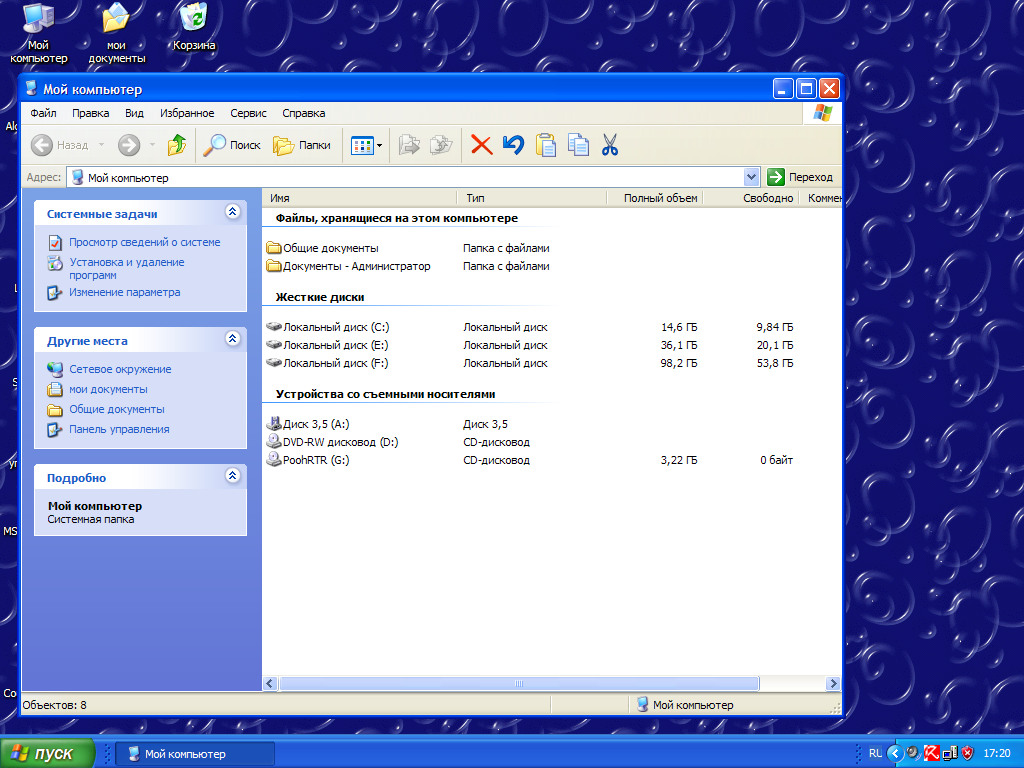The width and height of the screenshot is (1024, 768).
Task: Open the Сервис menu
Action: point(248,113)
